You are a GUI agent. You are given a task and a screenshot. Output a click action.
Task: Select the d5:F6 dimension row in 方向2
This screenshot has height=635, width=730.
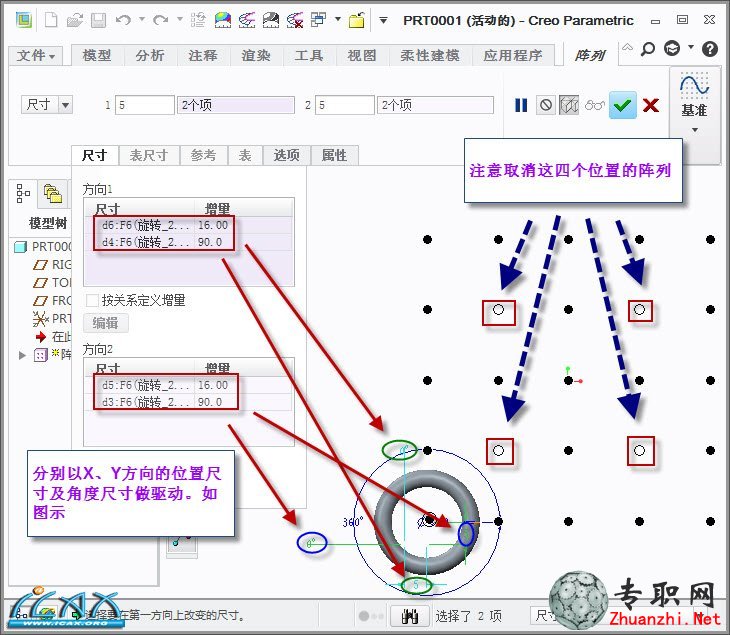pos(189,385)
